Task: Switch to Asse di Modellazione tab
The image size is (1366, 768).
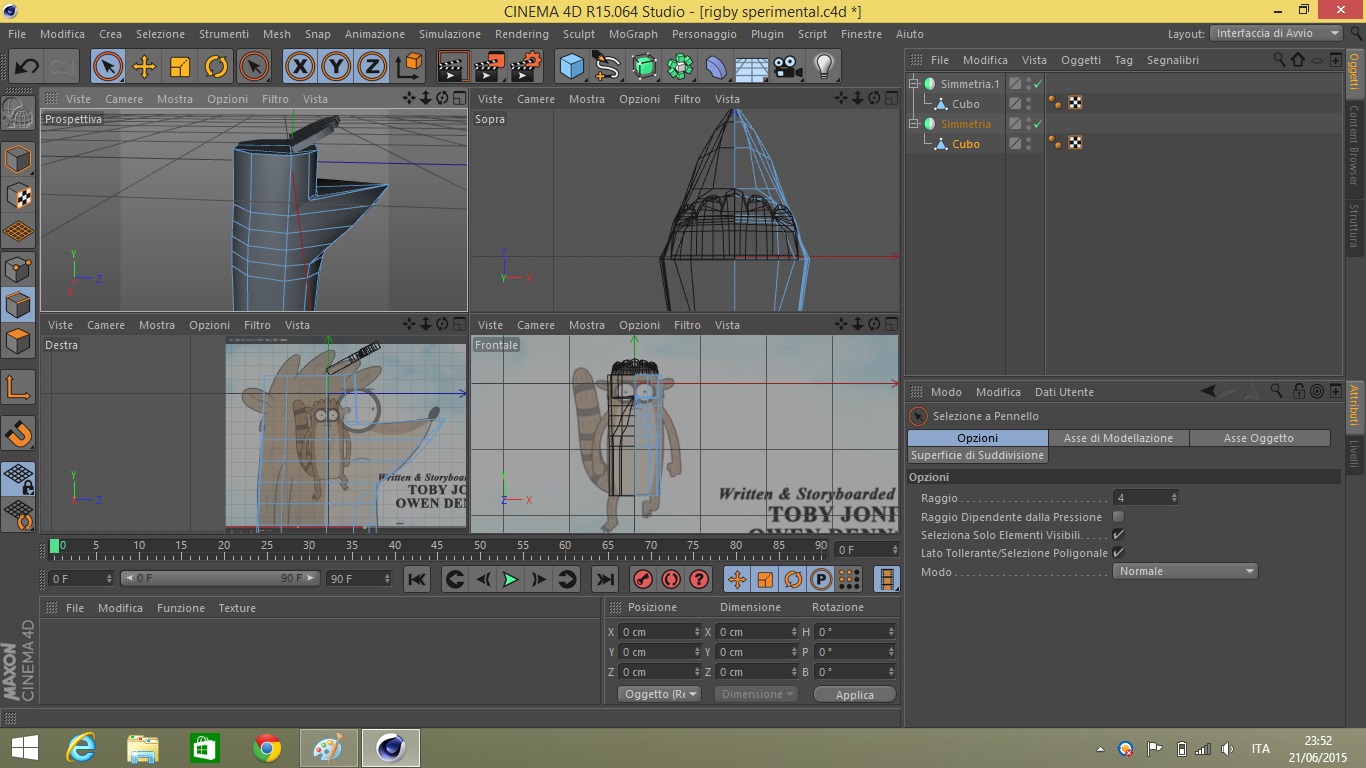Action: pyautogui.click(x=1117, y=438)
